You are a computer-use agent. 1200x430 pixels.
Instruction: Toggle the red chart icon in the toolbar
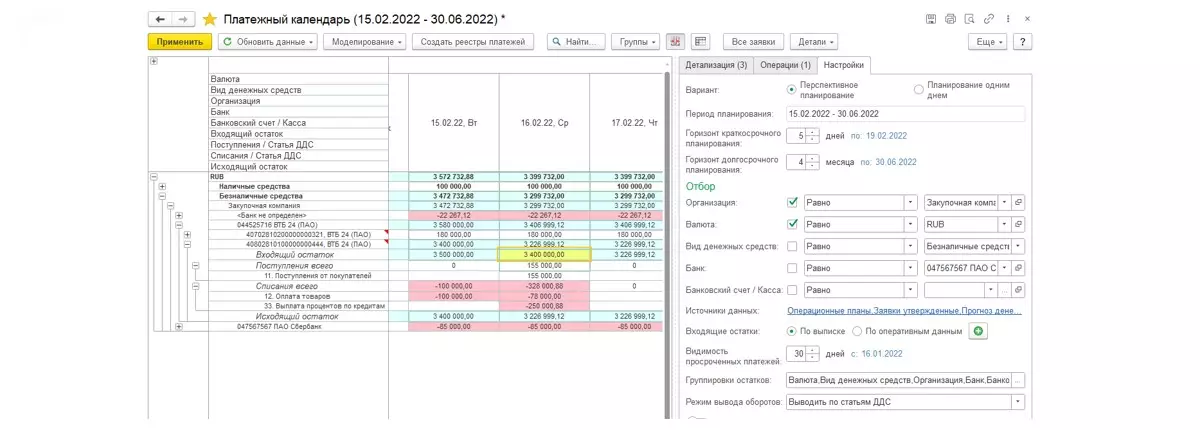675,41
